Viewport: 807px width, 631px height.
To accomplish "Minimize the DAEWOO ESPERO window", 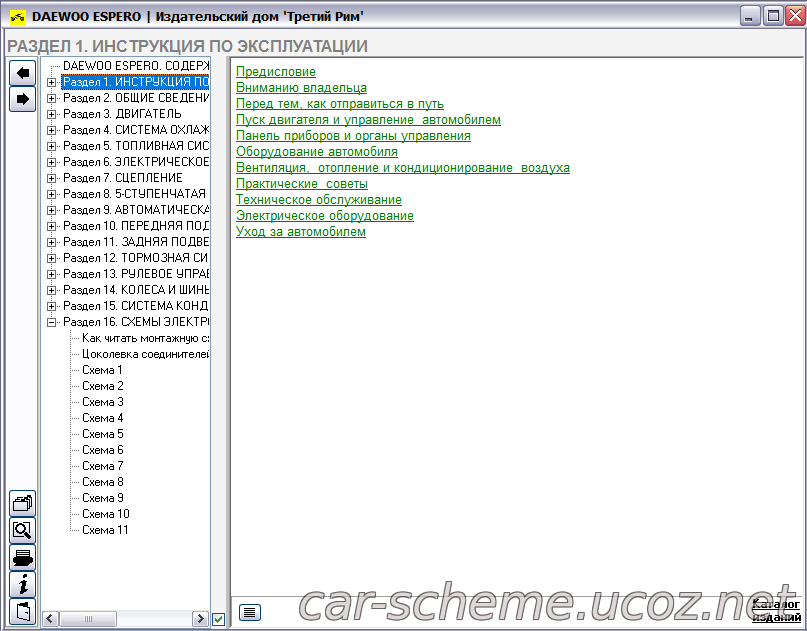I will [750, 16].
